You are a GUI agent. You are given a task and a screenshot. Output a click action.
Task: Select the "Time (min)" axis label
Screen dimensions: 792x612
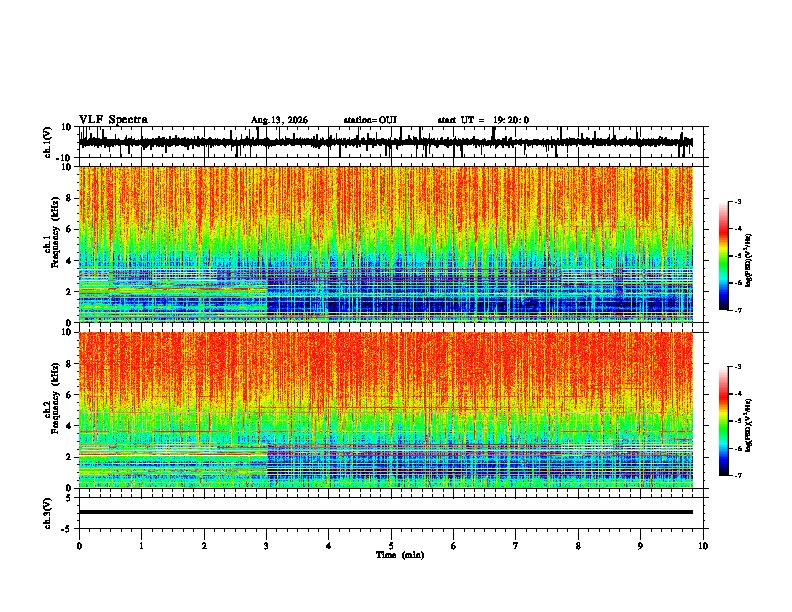[x=400, y=555]
